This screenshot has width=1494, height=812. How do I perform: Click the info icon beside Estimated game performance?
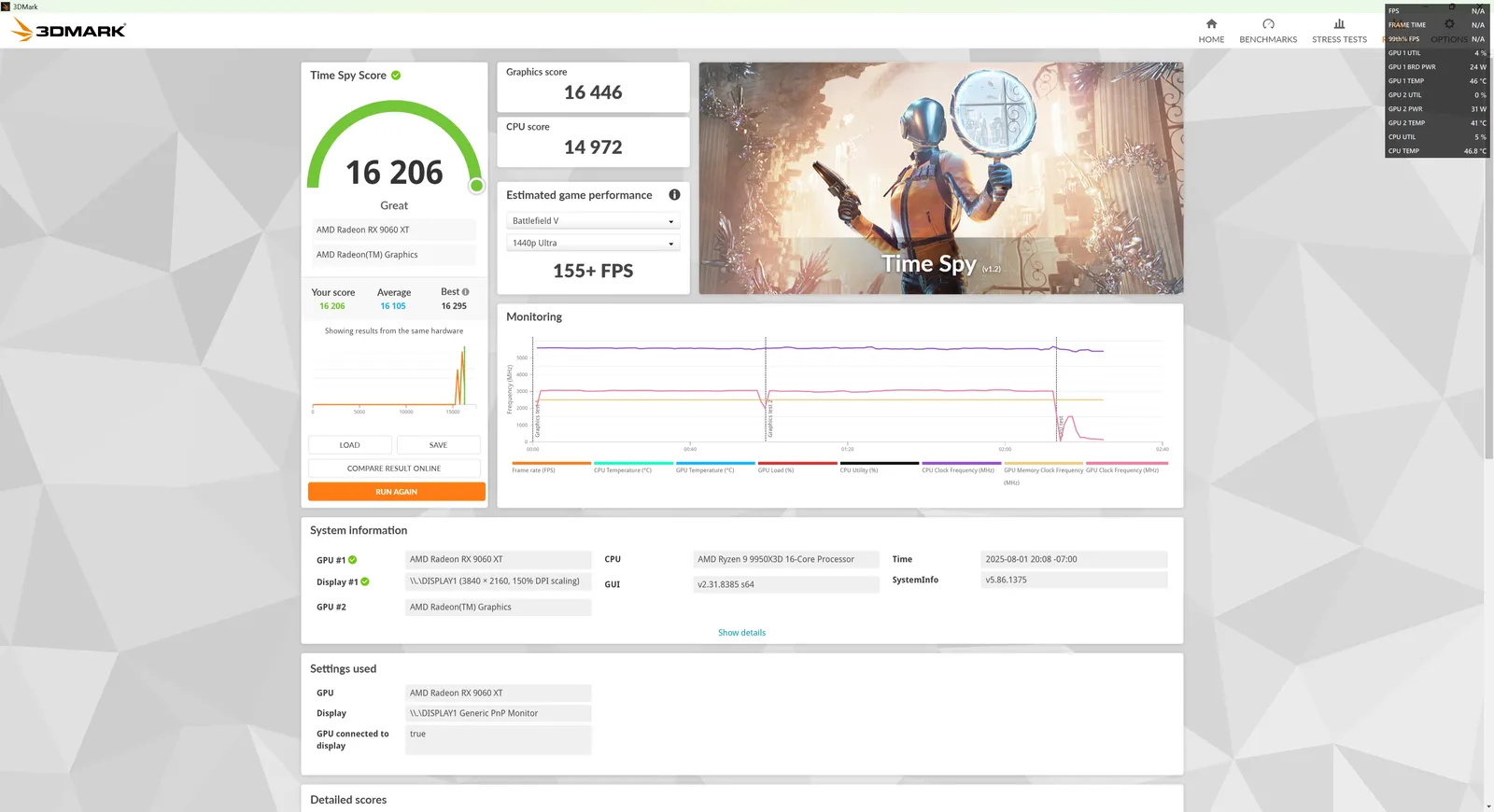(x=674, y=195)
